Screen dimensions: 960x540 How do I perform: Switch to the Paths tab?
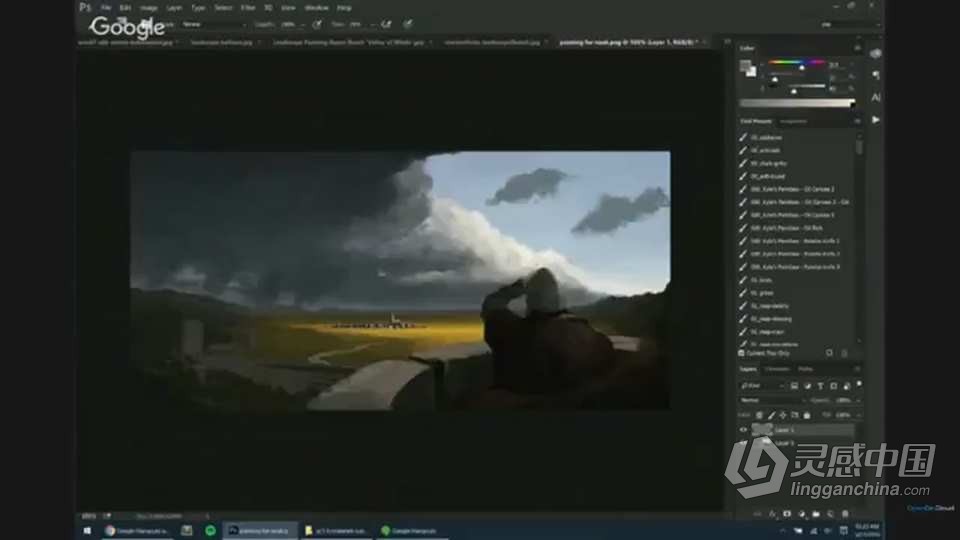[805, 369]
